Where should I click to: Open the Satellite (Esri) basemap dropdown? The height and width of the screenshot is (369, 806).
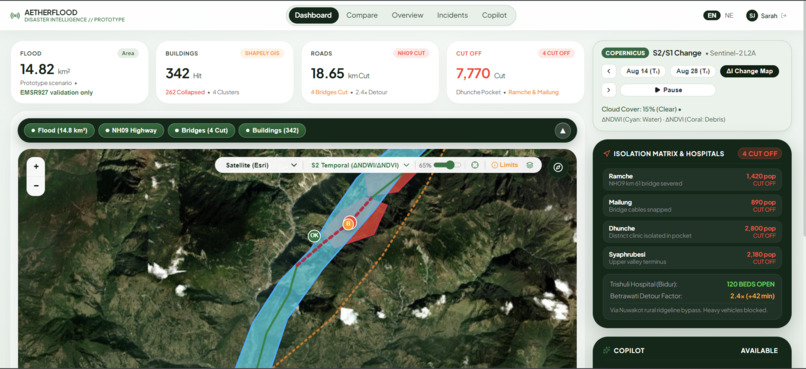point(261,165)
